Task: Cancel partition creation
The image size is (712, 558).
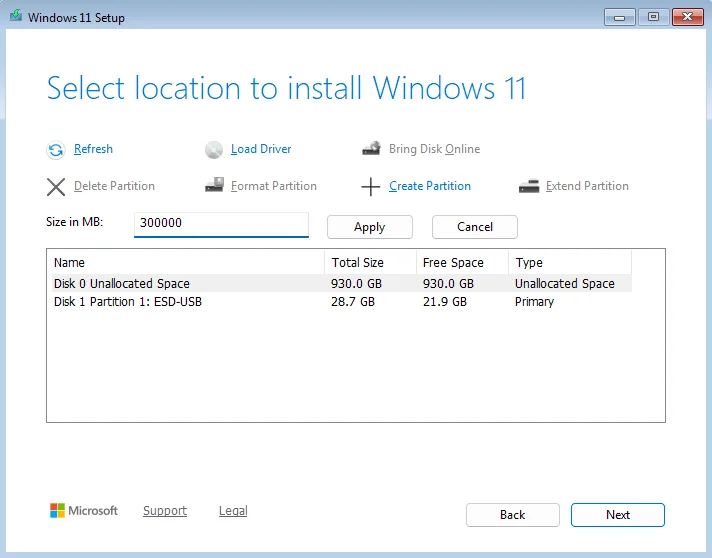Action: (475, 227)
